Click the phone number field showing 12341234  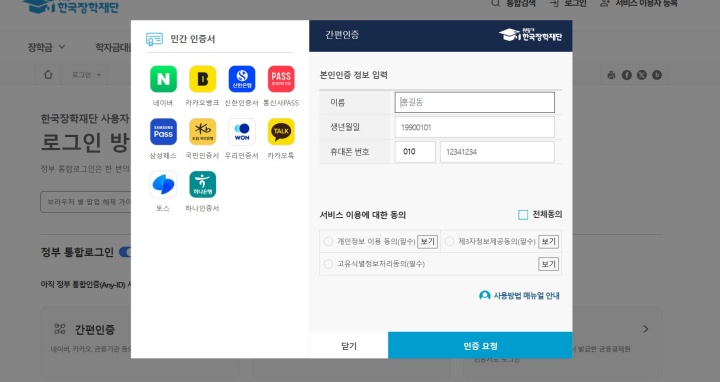497,152
